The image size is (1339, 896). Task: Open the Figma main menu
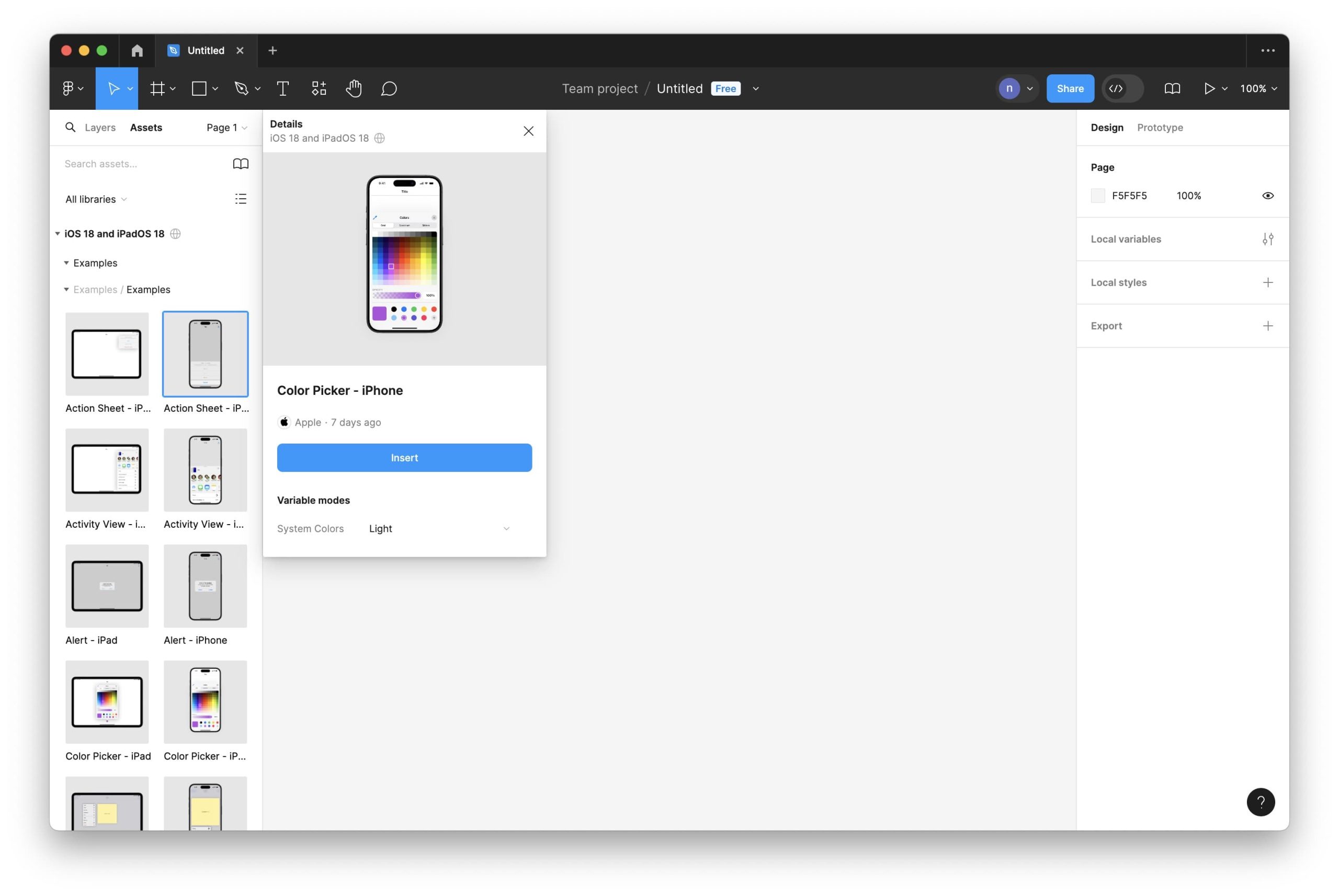click(x=72, y=88)
